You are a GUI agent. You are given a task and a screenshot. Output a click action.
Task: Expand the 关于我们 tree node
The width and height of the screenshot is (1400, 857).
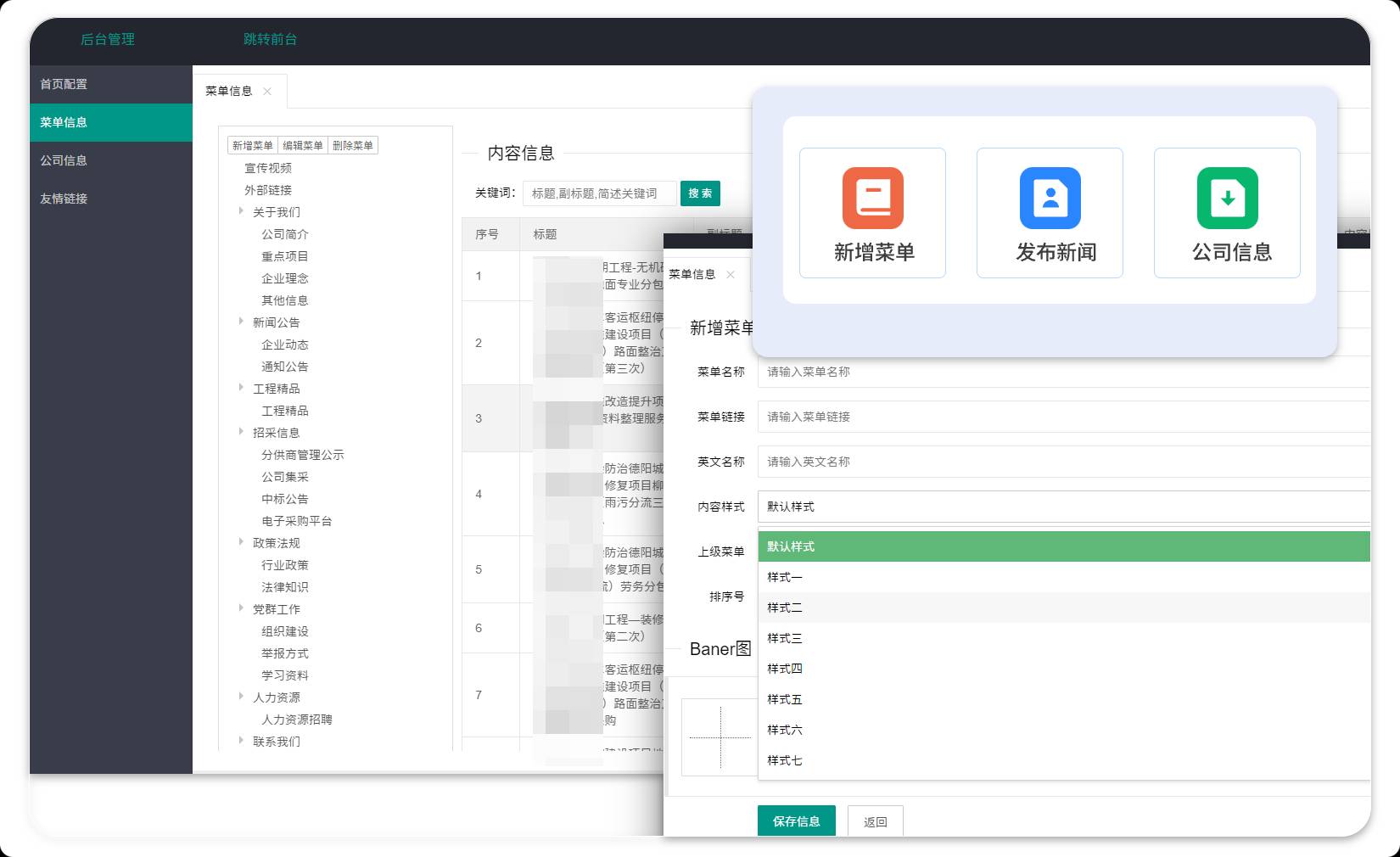pos(241,211)
